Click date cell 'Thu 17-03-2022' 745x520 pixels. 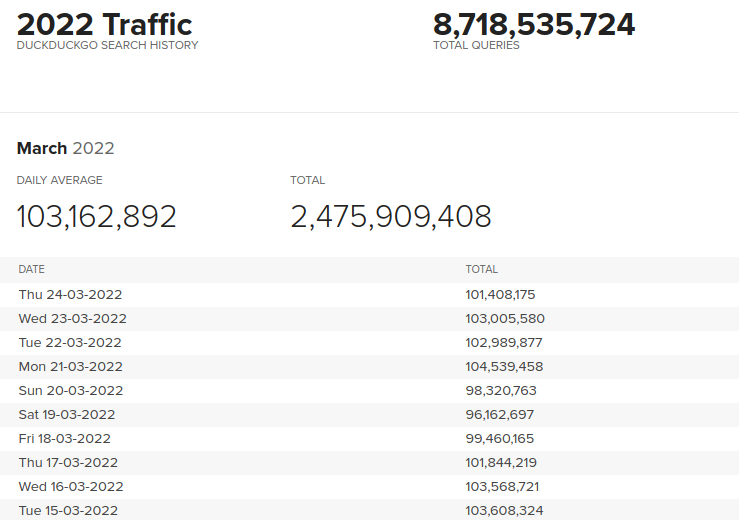click(x=68, y=462)
